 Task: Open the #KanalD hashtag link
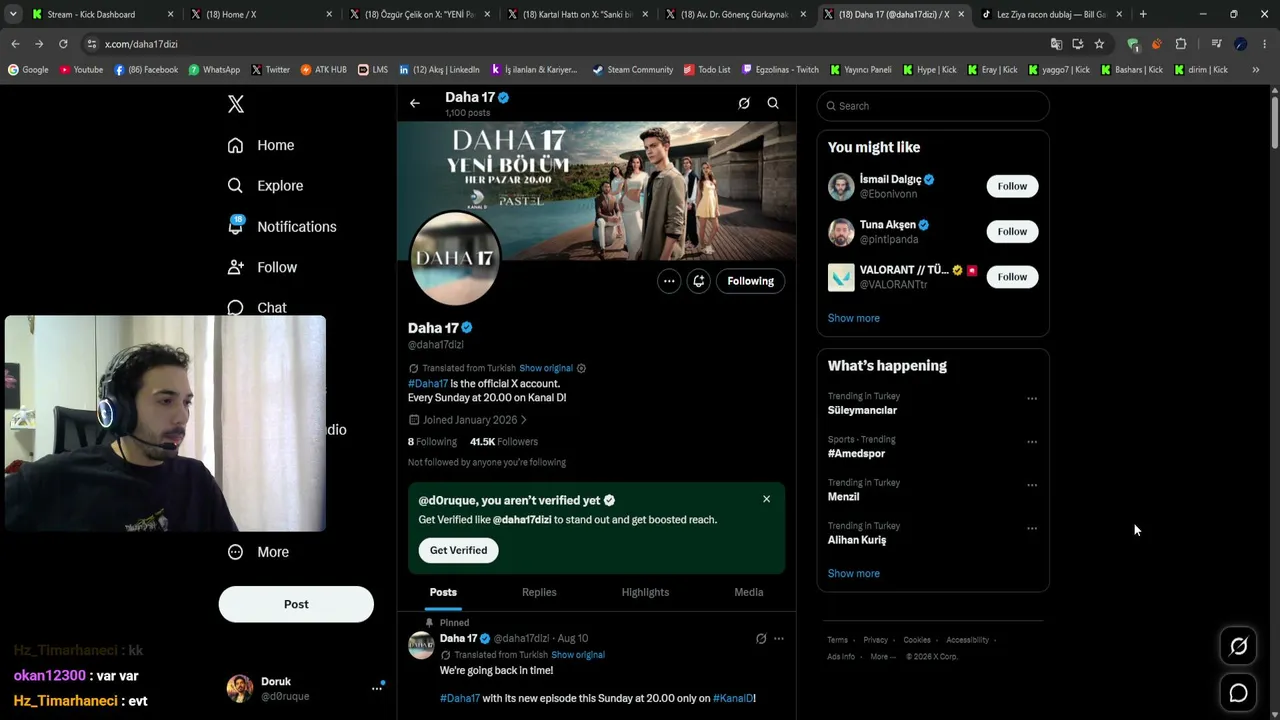pyautogui.click(x=733, y=698)
